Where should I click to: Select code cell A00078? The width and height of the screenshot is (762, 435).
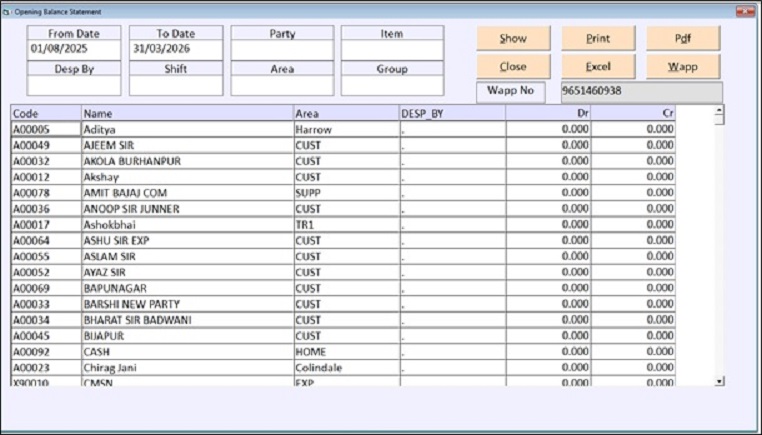pos(46,193)
